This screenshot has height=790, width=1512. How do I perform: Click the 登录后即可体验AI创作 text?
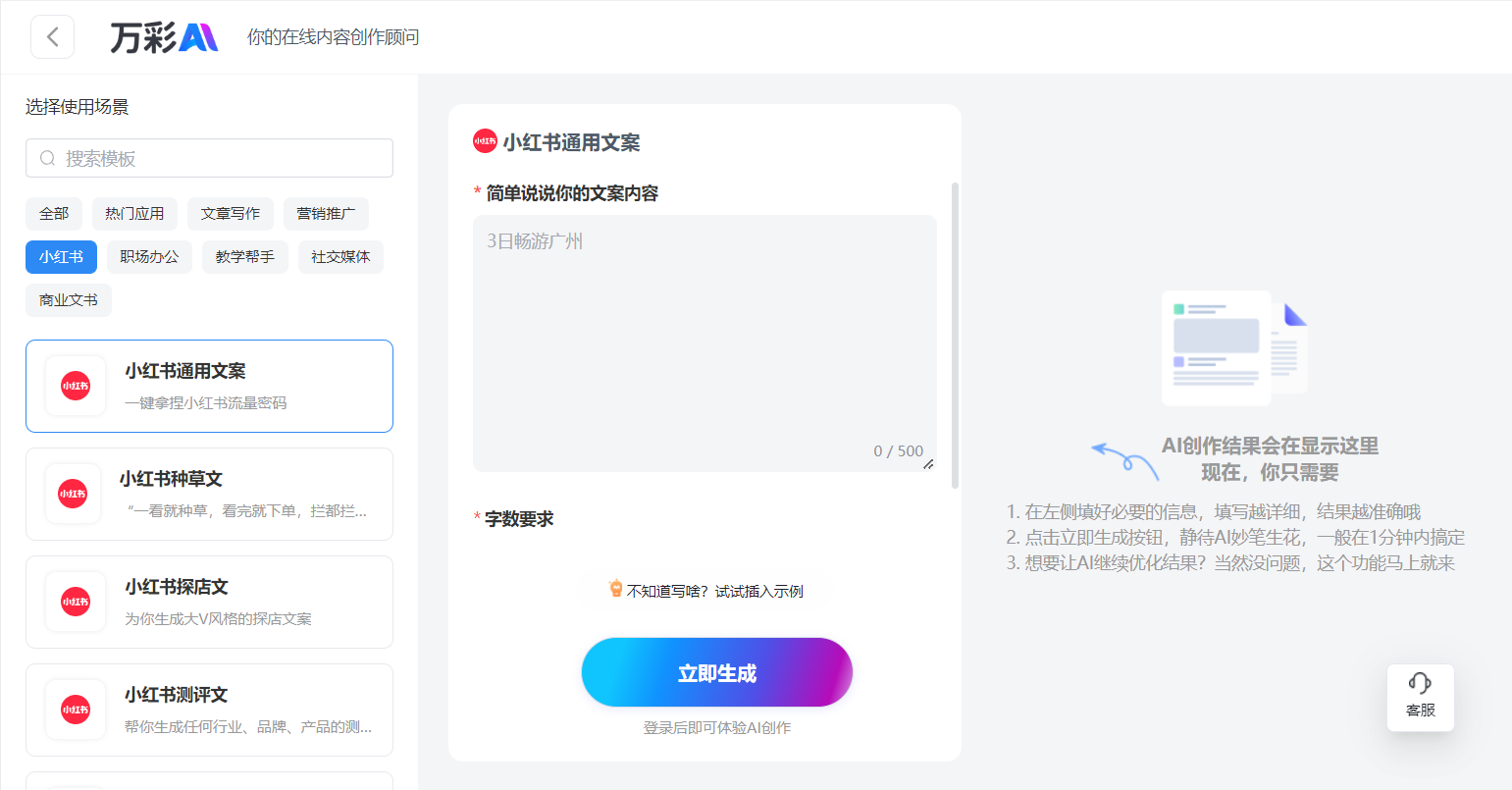[x=717, y=727]
